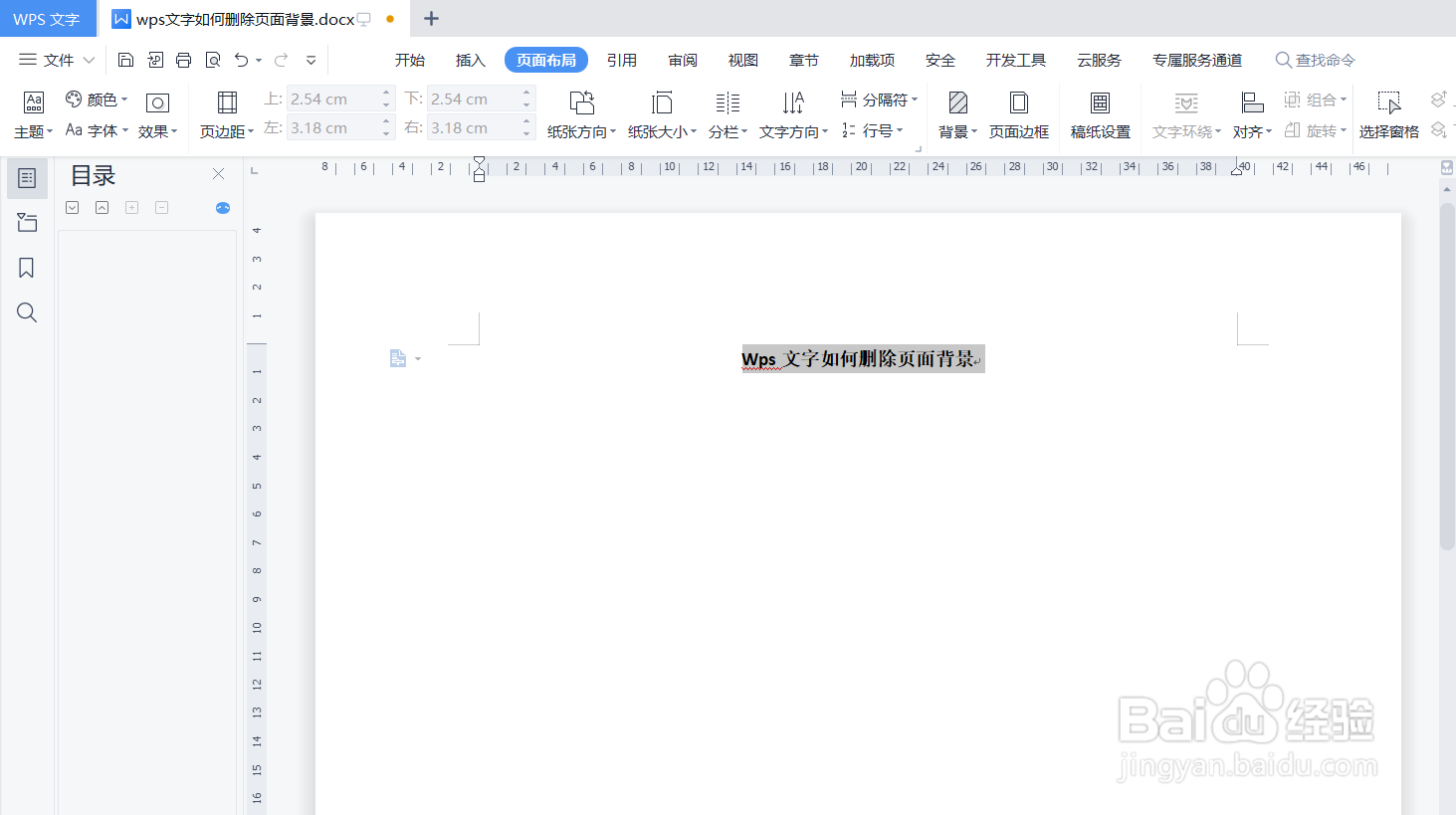Click the Undo arrow icon
This screenshot has height=815, width=1456.
pos(241,60)
